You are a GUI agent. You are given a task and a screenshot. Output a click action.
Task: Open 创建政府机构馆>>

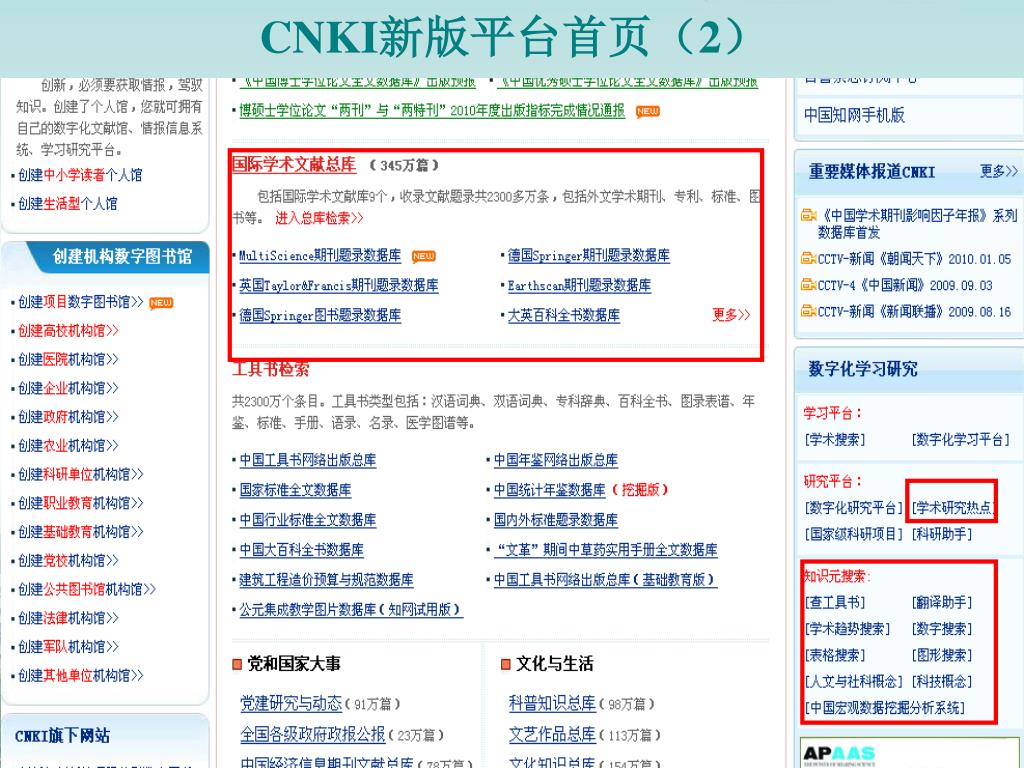68,417
